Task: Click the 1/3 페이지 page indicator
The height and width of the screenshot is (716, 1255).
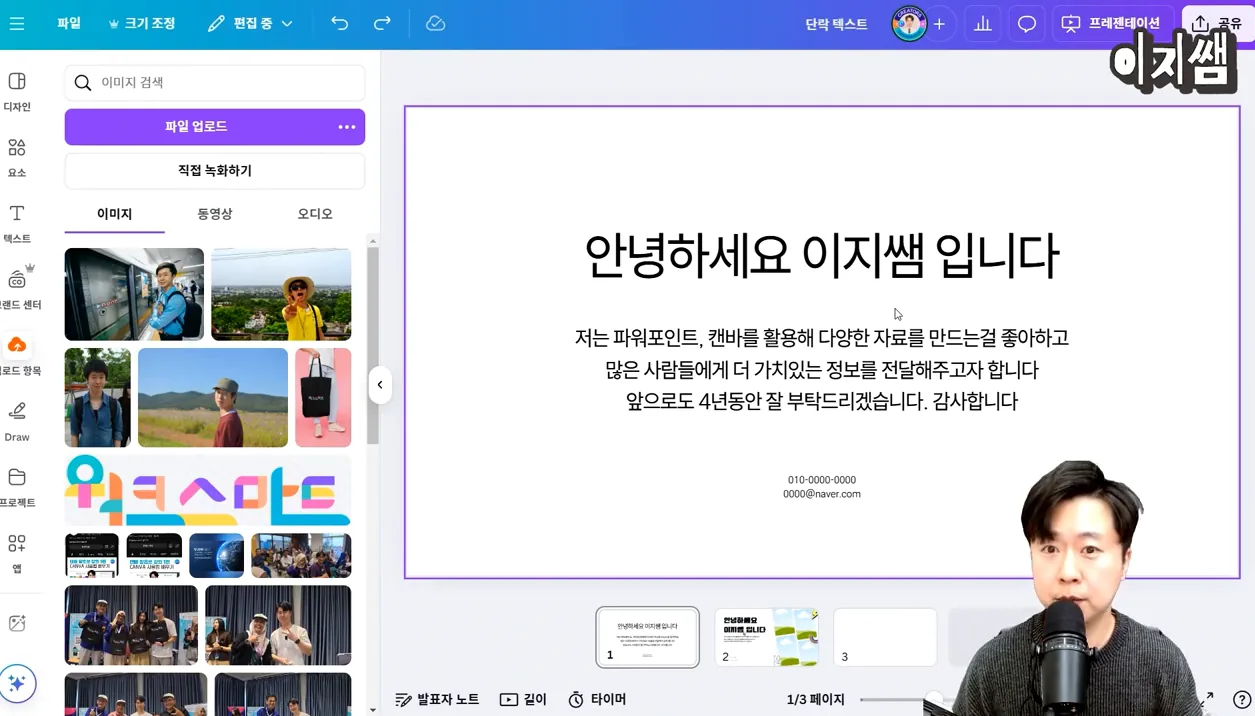Action: pyautogui.click(x=815, y=700)
